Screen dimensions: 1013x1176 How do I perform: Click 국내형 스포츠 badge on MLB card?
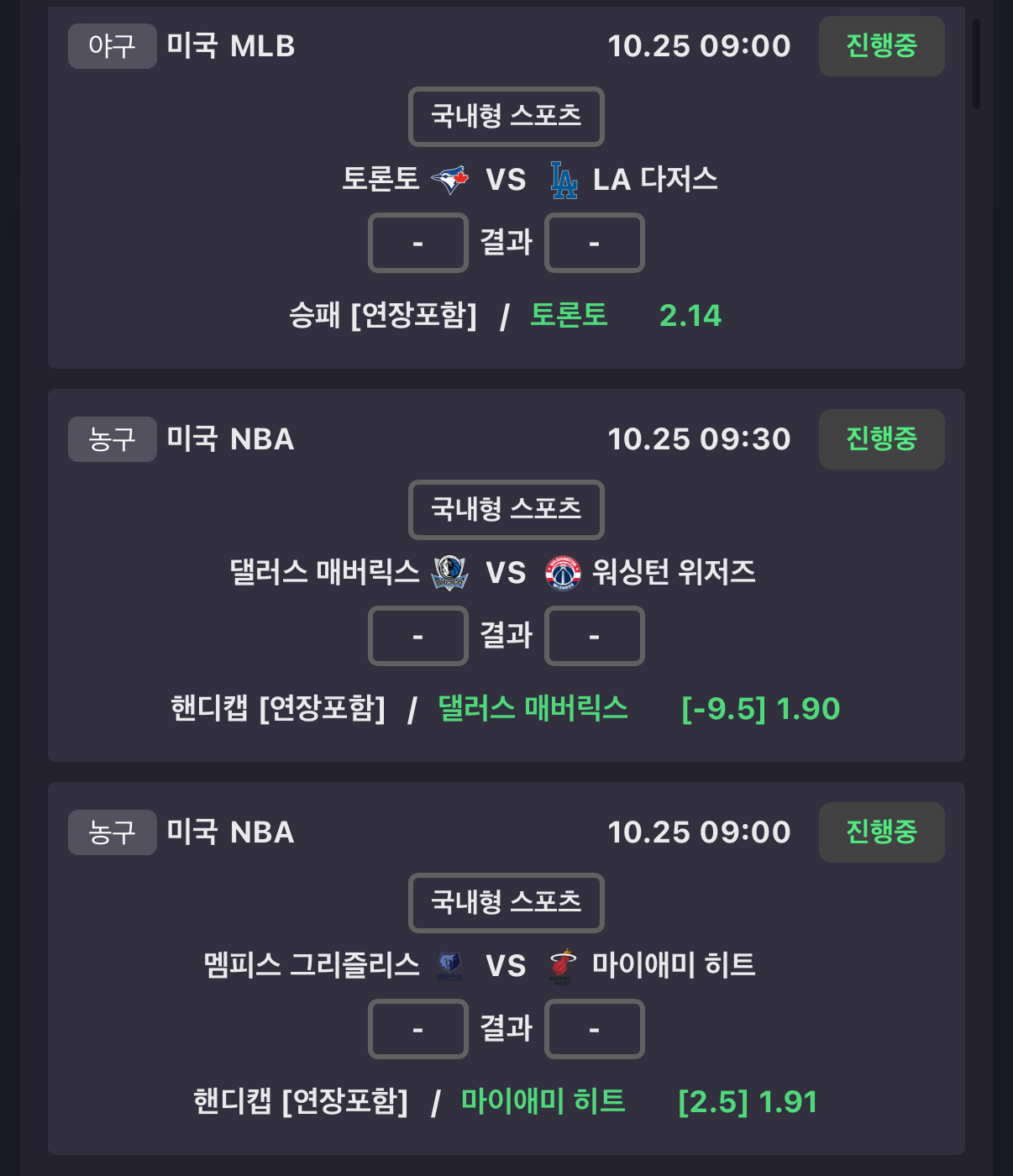tap(506, 116)
